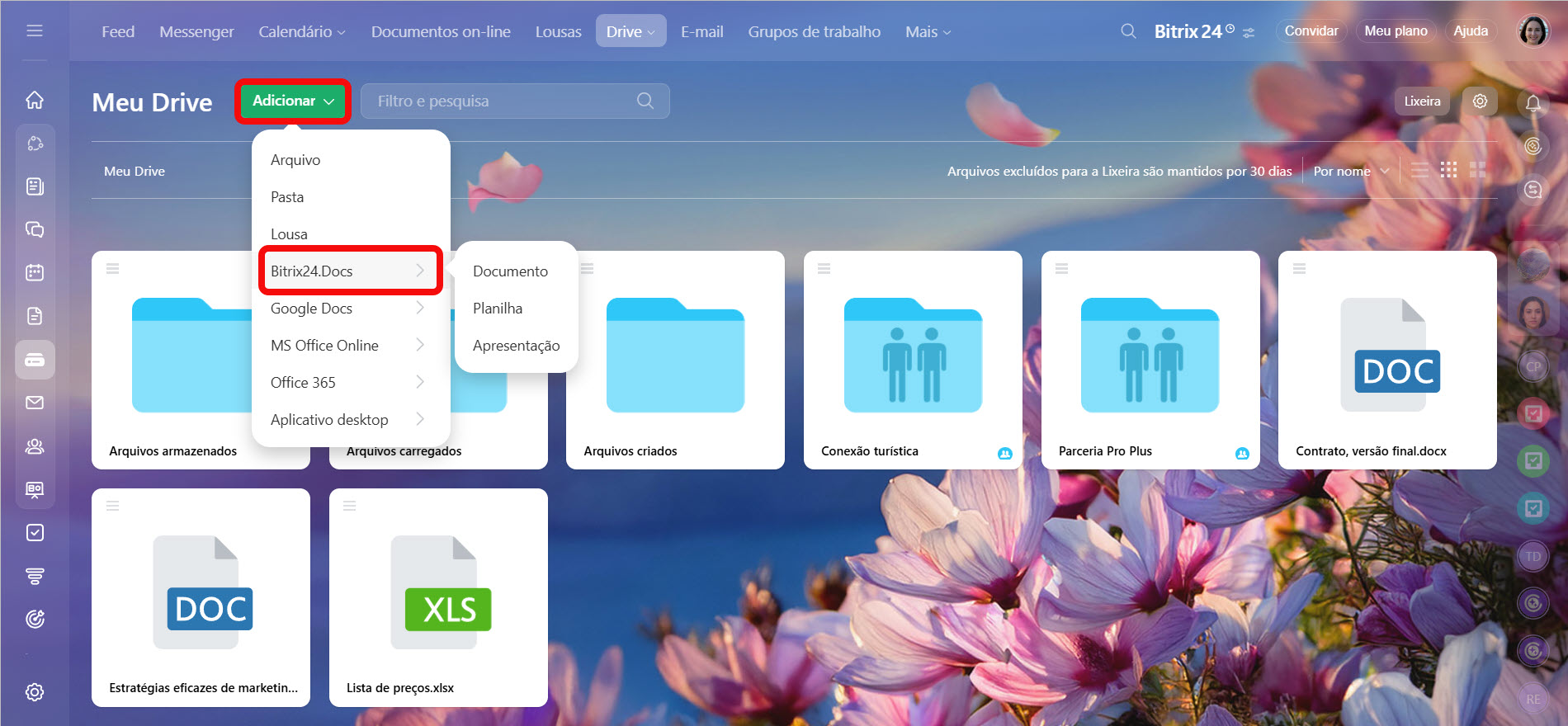Open the E-mail tab
This screenshot has width=1568, height=726.
702,31
